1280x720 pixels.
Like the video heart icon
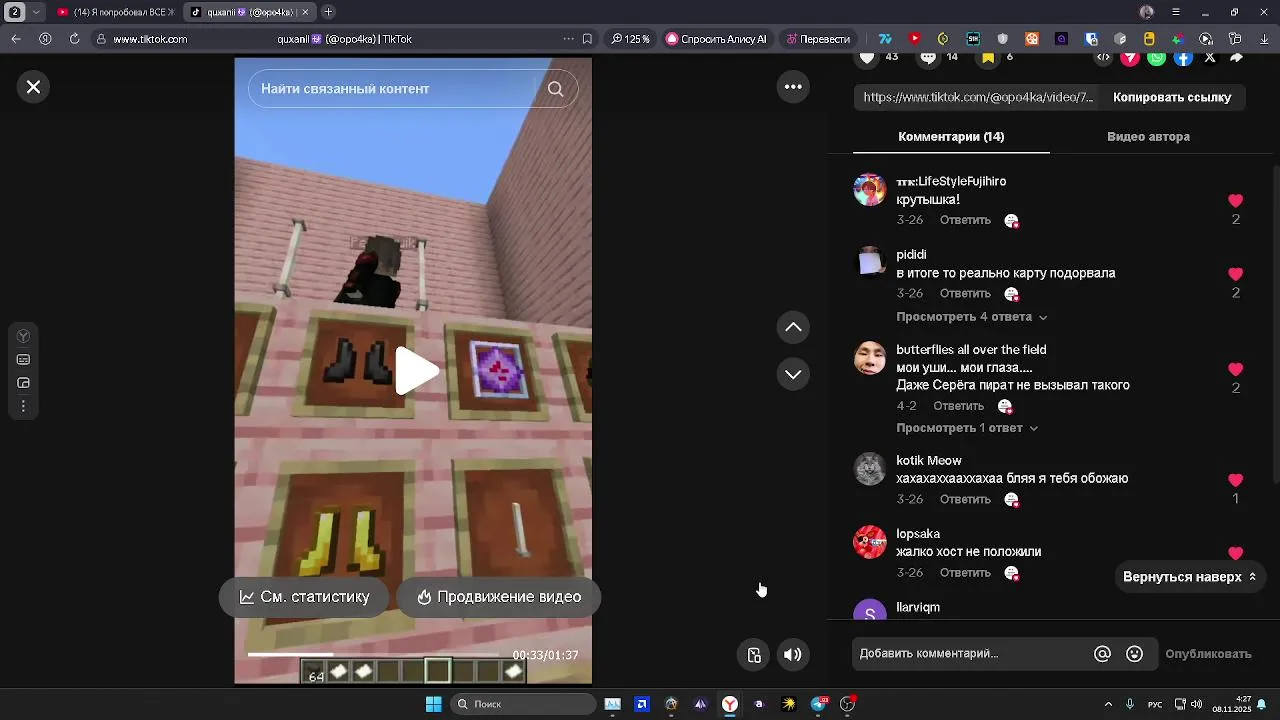coord(867,57)
